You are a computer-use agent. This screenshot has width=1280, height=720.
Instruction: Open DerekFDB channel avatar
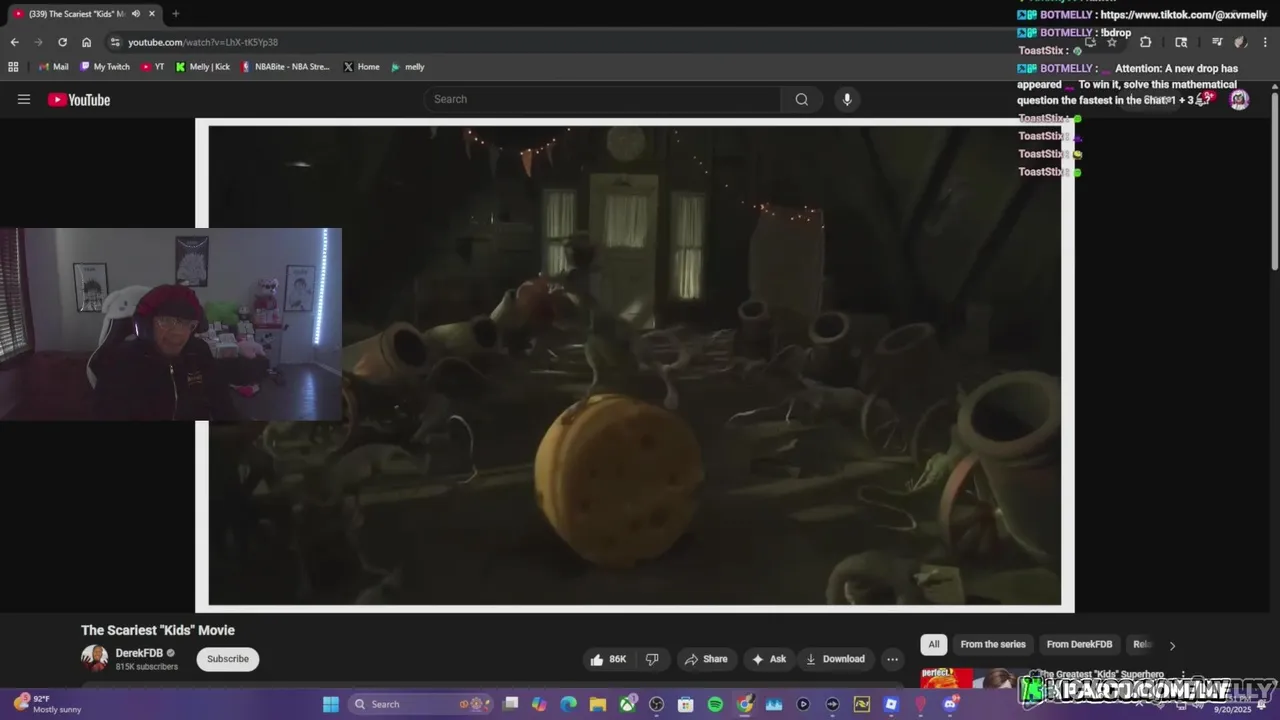click(94, 658)
